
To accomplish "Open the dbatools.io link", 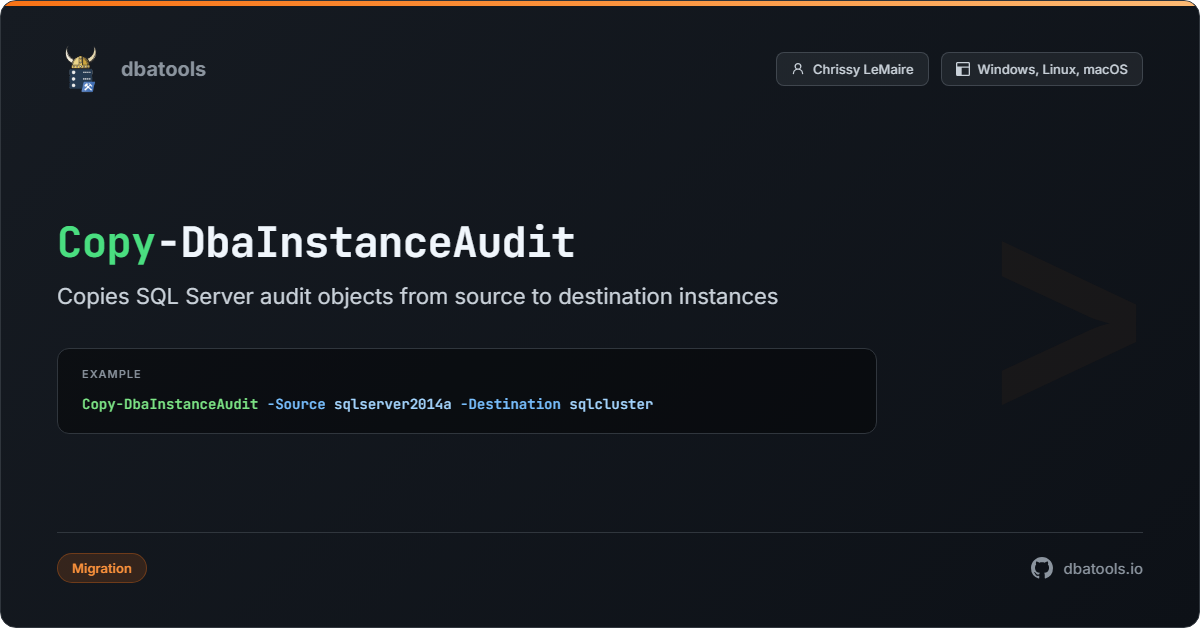I will 1103,568.
